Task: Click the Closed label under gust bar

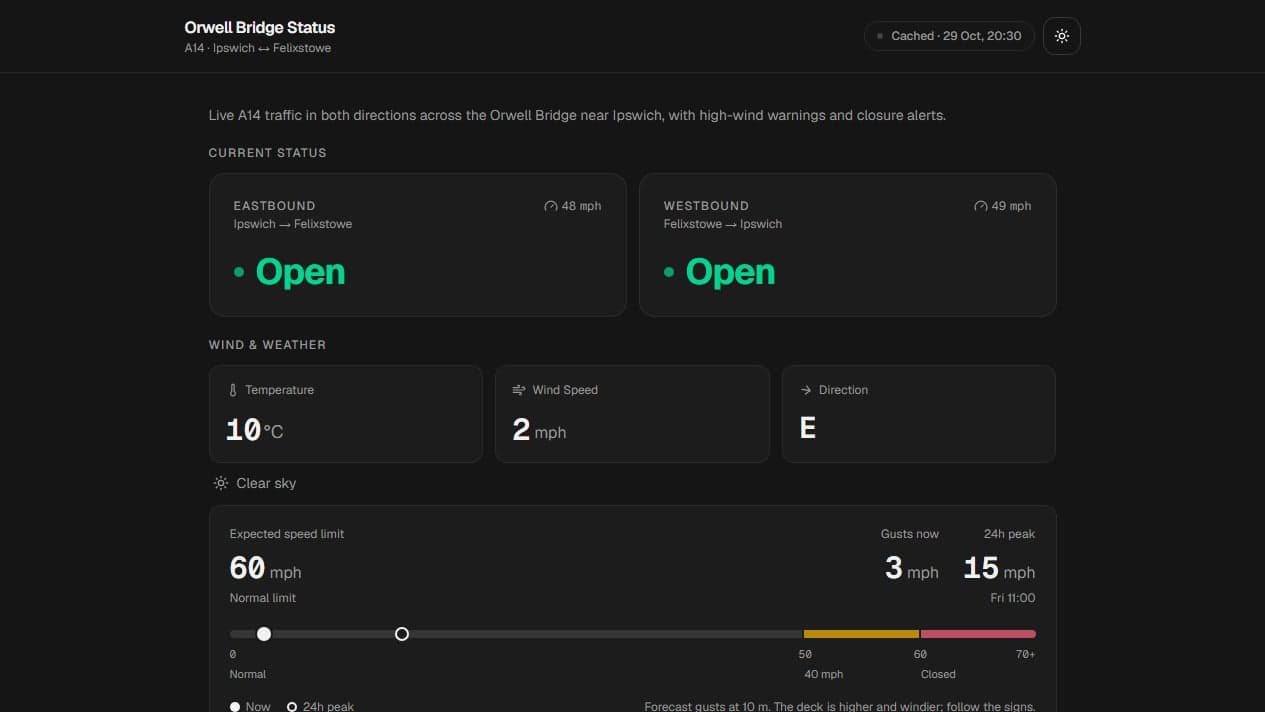Action: coord(938,674)
